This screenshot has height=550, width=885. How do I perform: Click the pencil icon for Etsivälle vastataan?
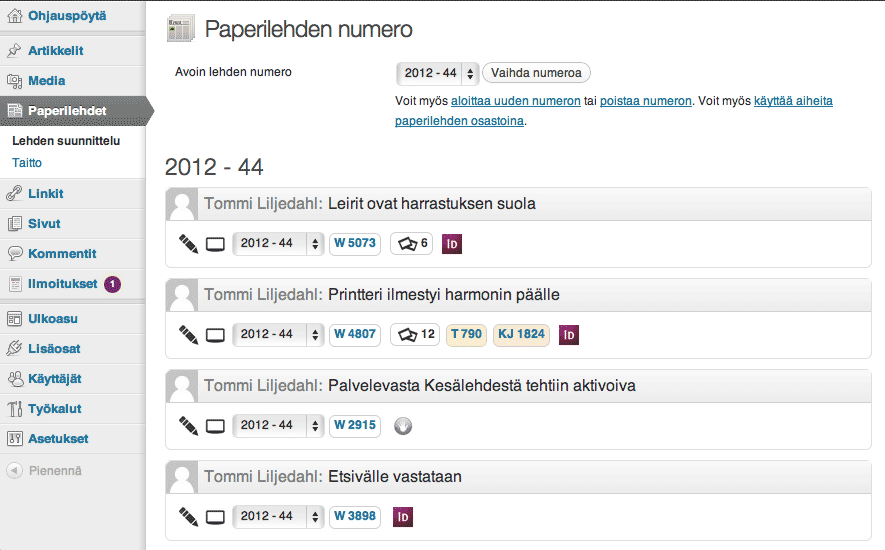pyautogui.click(x=189, y=517)
